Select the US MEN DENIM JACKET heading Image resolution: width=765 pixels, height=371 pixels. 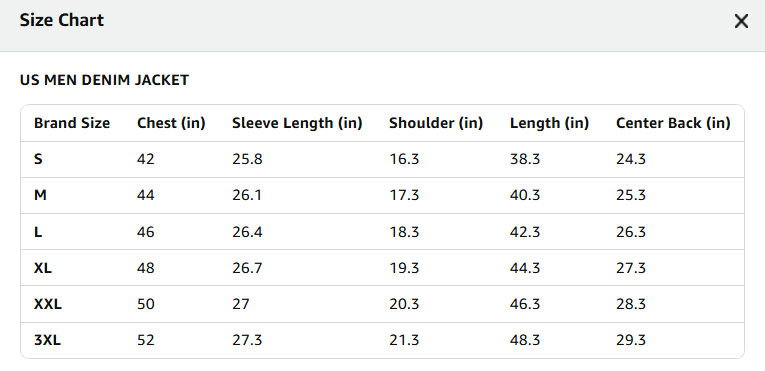(x=104, y=80)
